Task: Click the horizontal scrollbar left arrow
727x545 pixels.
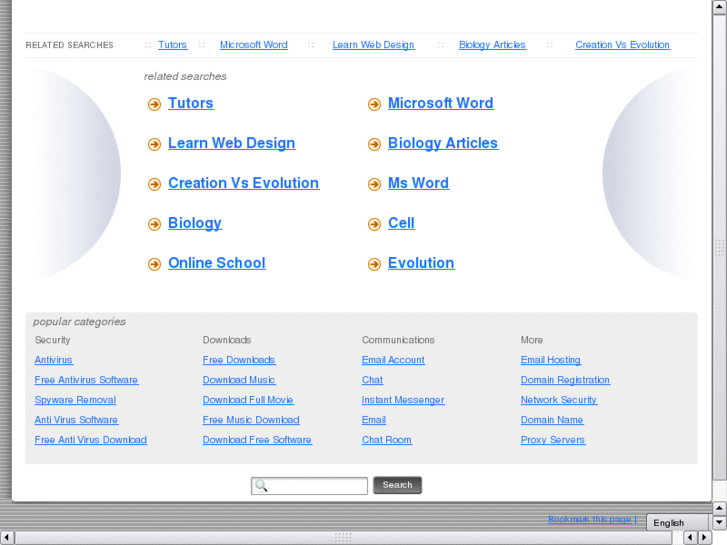Action: click(6, 538)
